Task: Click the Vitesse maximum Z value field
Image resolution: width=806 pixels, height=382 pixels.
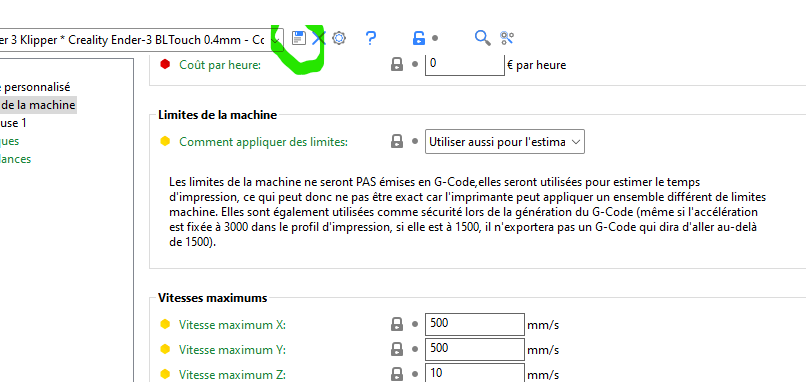Action: coord(474,374)
